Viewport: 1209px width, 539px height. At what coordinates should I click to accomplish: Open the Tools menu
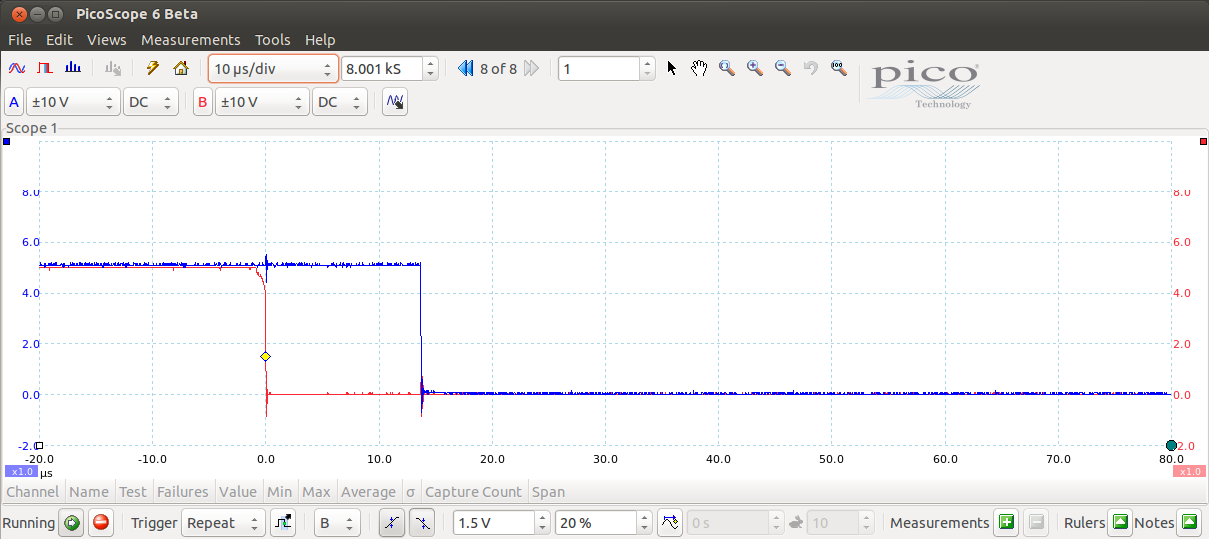click(x=273, y=40)
